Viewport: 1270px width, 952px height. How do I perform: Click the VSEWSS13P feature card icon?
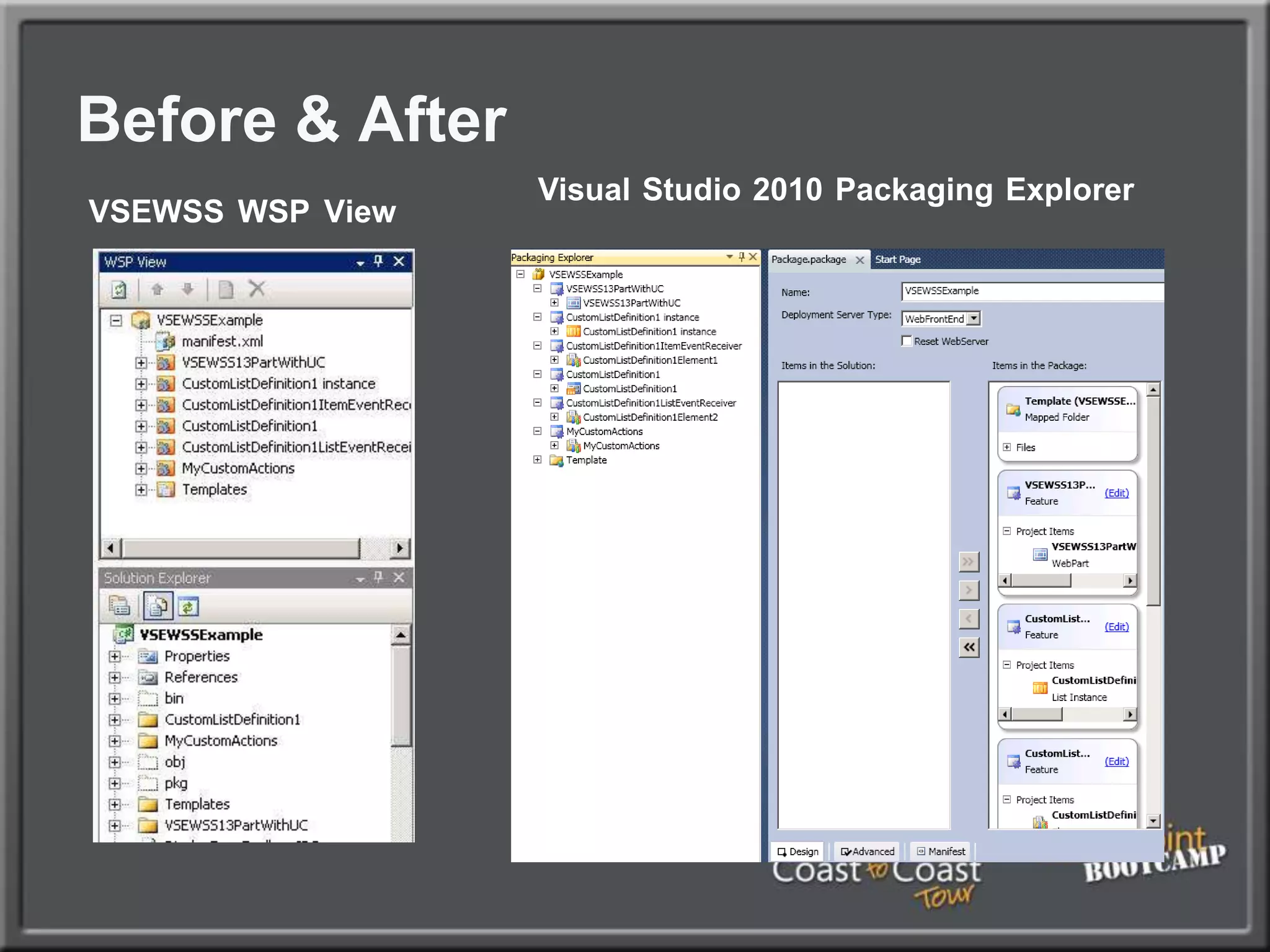[1013, 493]
